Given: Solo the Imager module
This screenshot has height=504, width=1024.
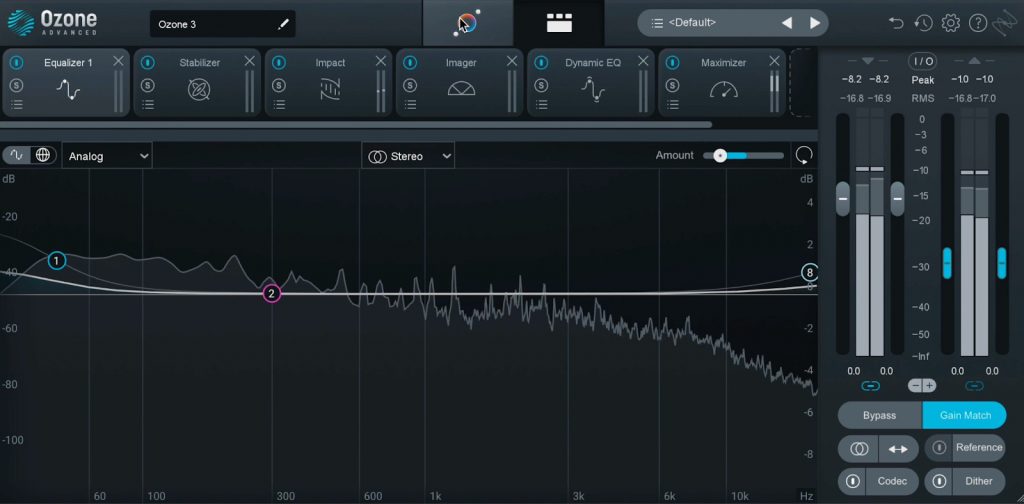Looking at the screenshot, I should coord(410,86).
